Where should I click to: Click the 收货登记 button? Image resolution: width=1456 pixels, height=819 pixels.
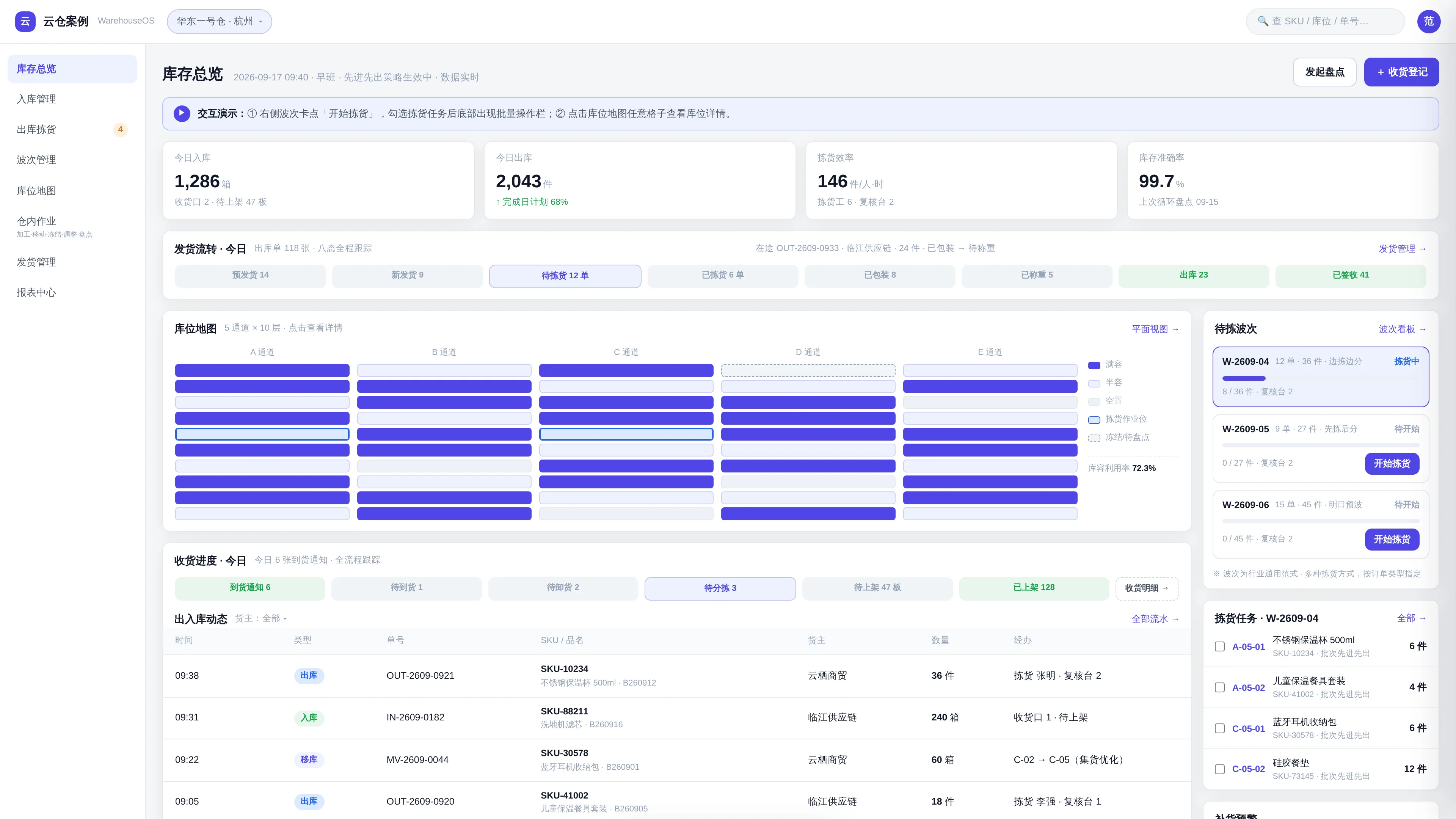coord(1401,72)
